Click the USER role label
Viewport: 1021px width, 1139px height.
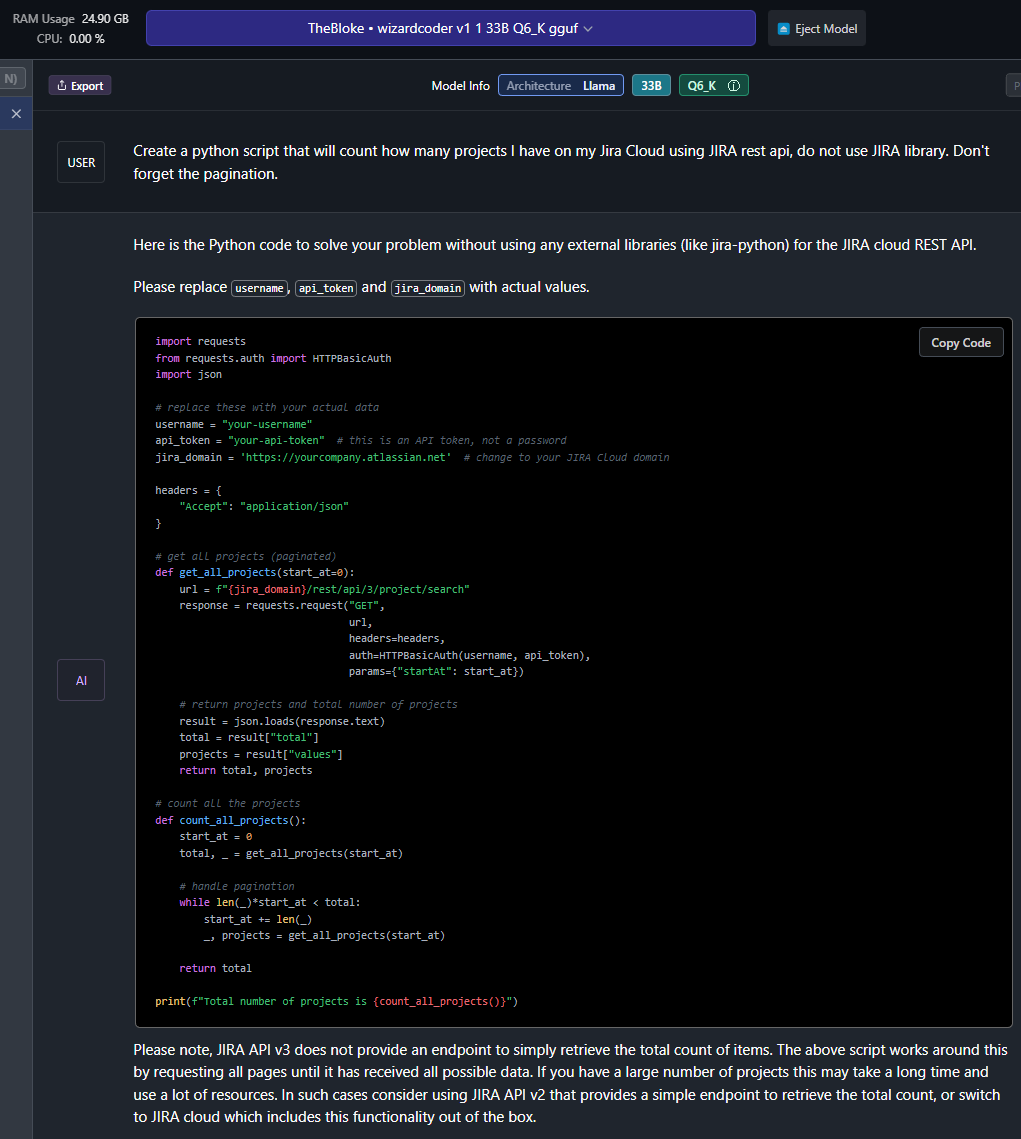pyautogui.click(x=81, y=162)
